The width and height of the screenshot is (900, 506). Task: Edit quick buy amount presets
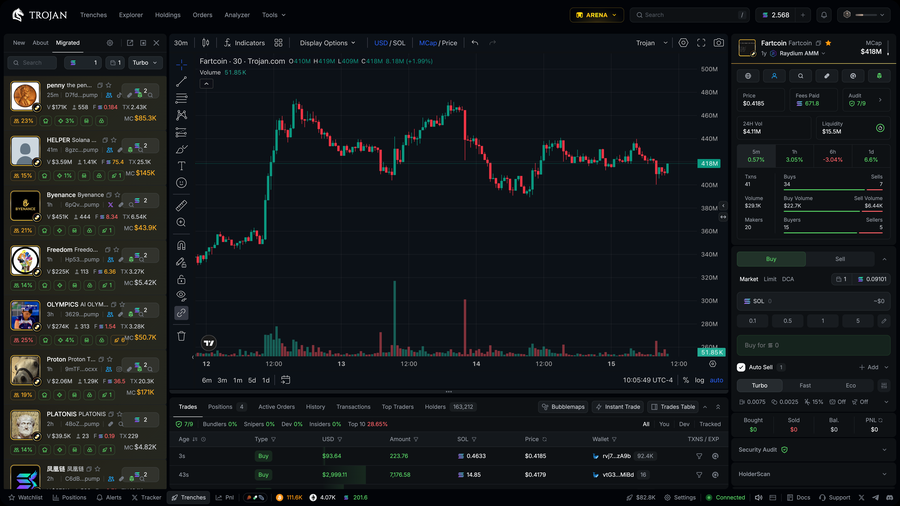coord(884,321)
